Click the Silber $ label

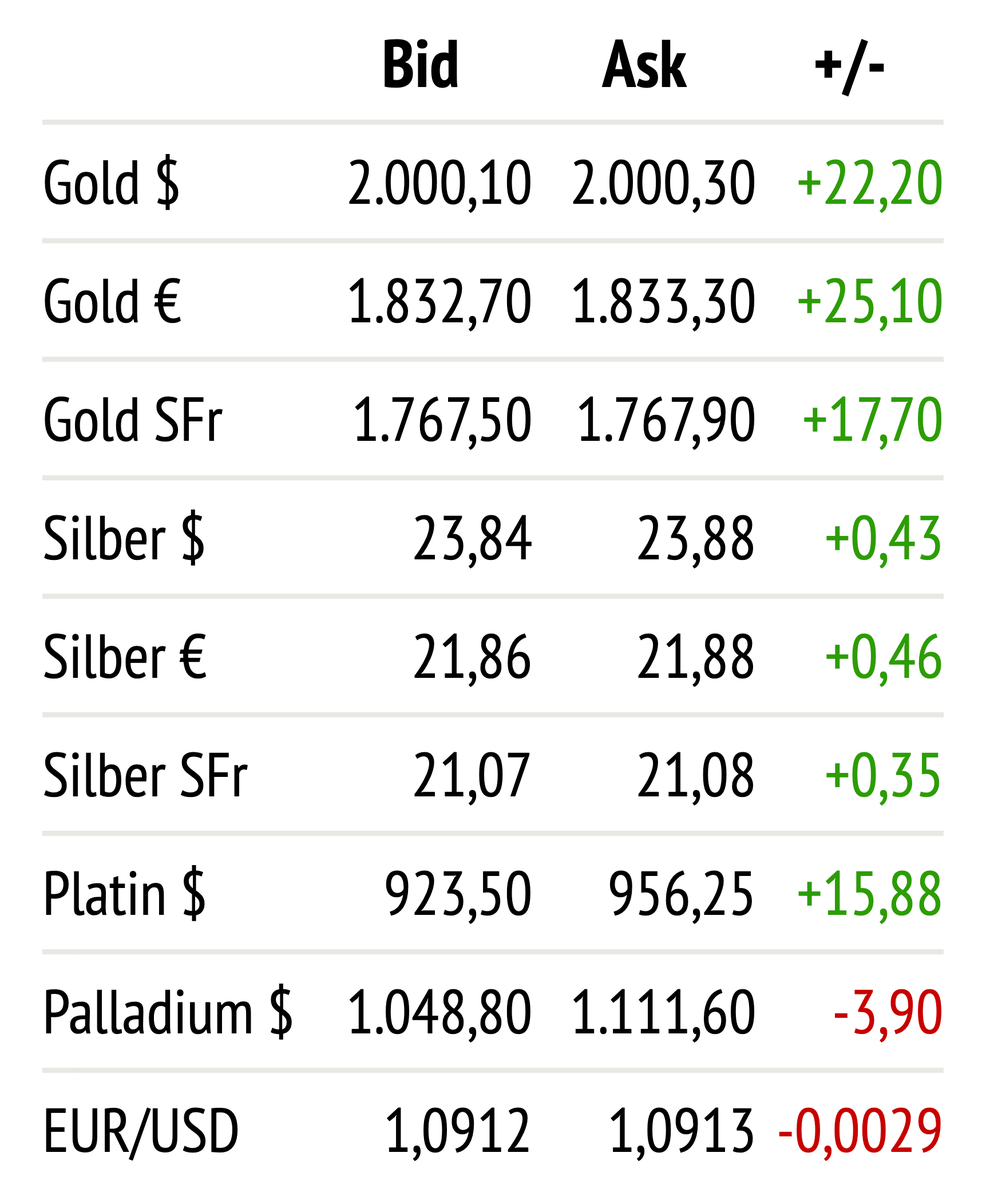[124, 539]
